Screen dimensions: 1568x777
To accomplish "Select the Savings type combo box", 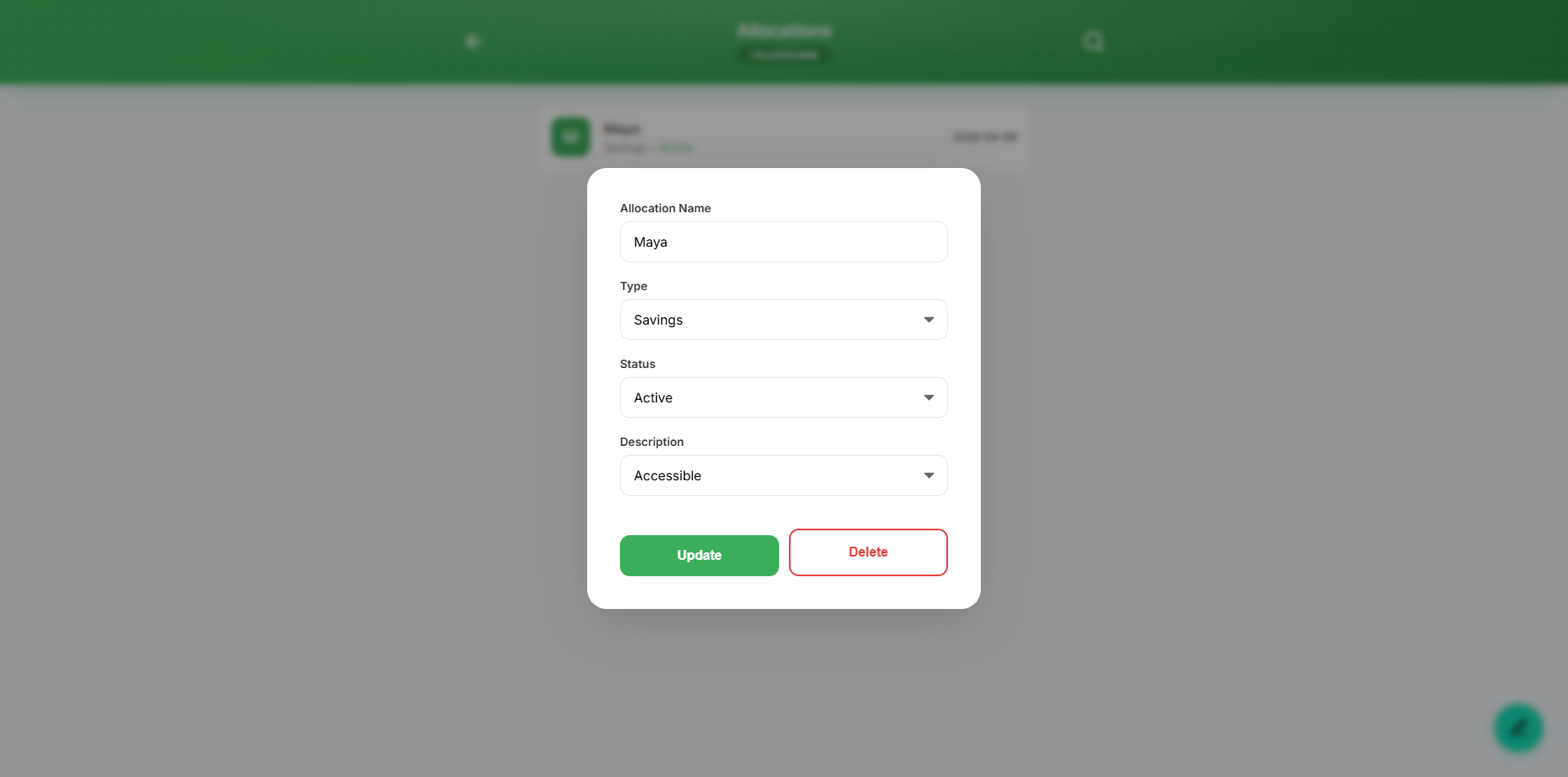I will click(784, 320).
